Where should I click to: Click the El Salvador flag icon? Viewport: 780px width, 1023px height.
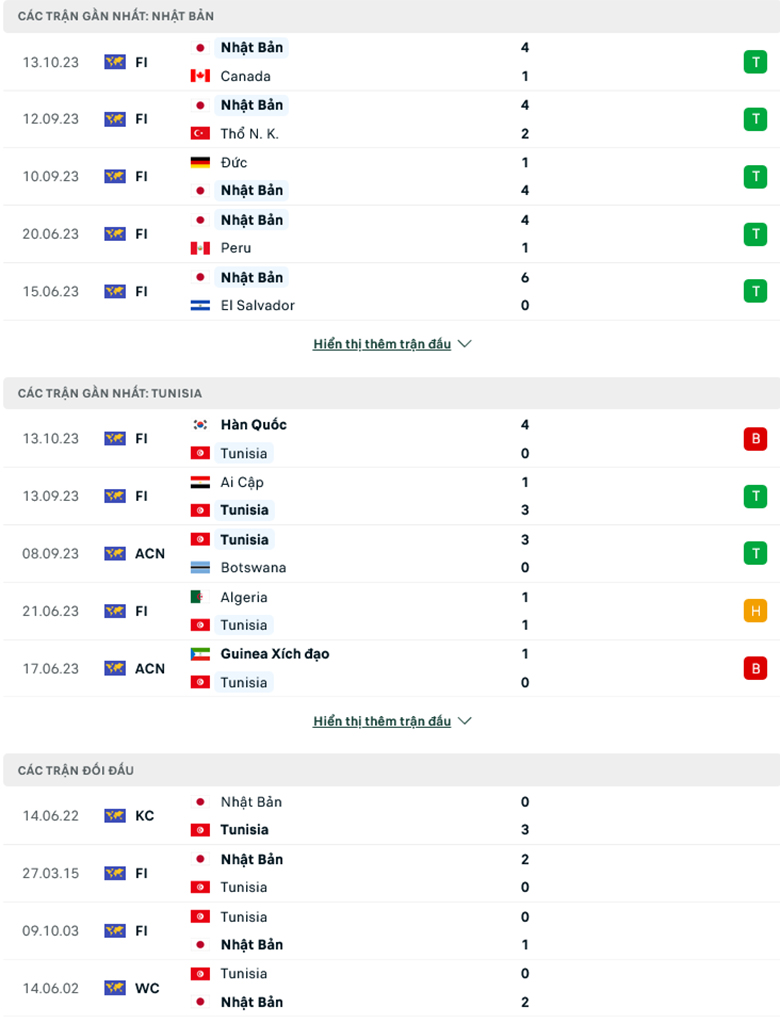click(199, 306)
